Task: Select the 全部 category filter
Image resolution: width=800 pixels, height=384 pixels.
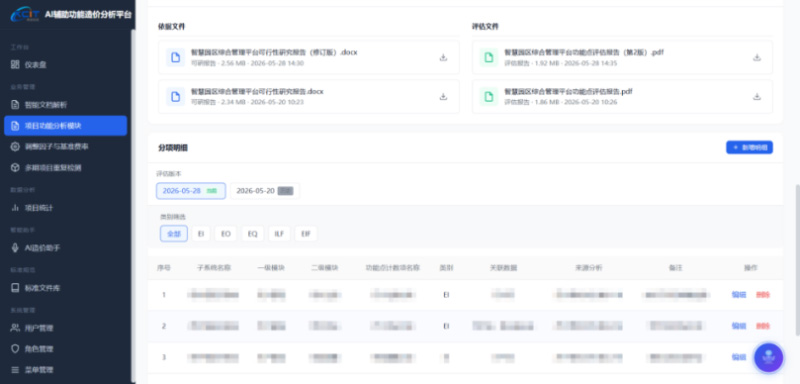Action: [x=174, y=234]
